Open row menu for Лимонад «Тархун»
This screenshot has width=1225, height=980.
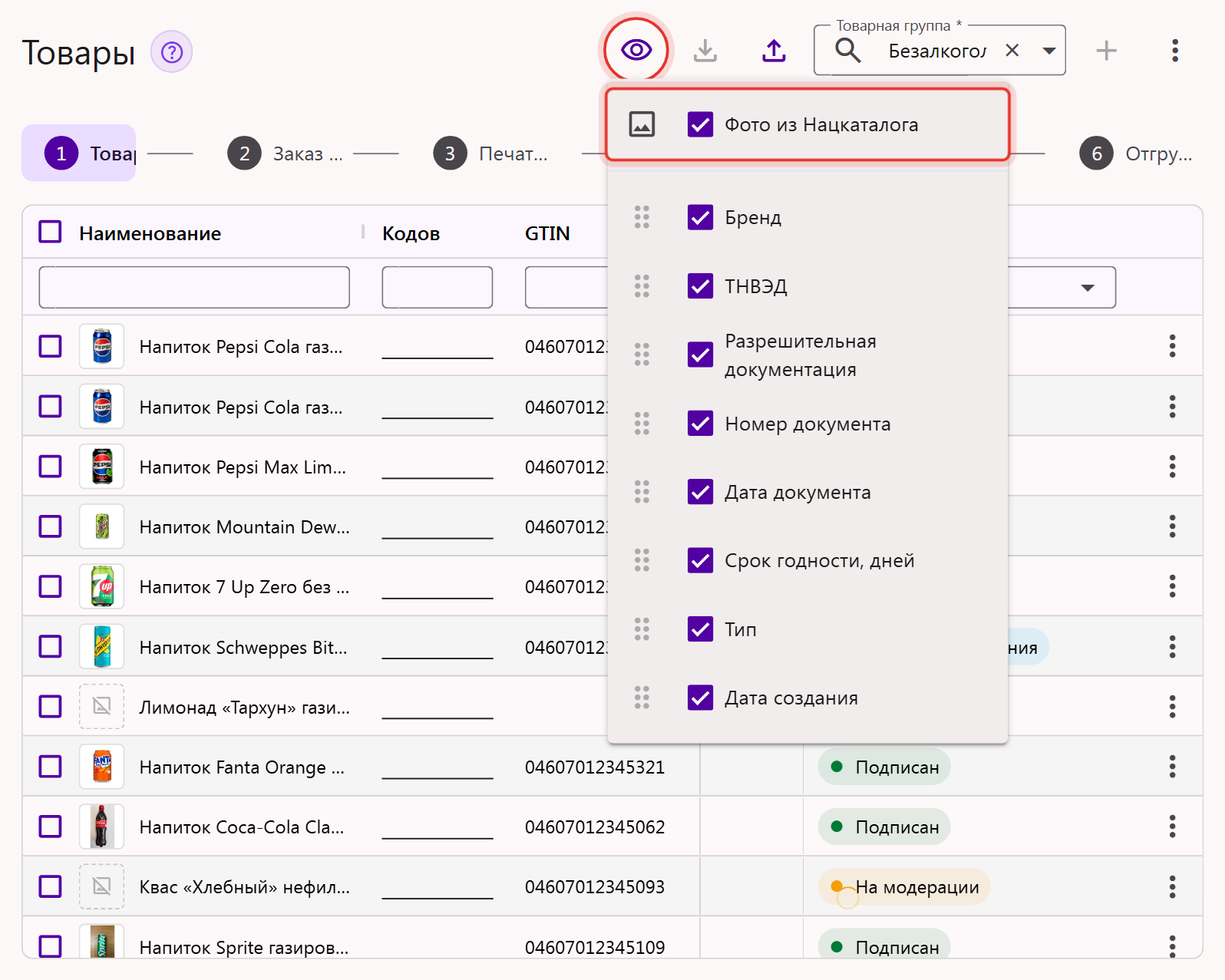click(x=1172, y=706)
